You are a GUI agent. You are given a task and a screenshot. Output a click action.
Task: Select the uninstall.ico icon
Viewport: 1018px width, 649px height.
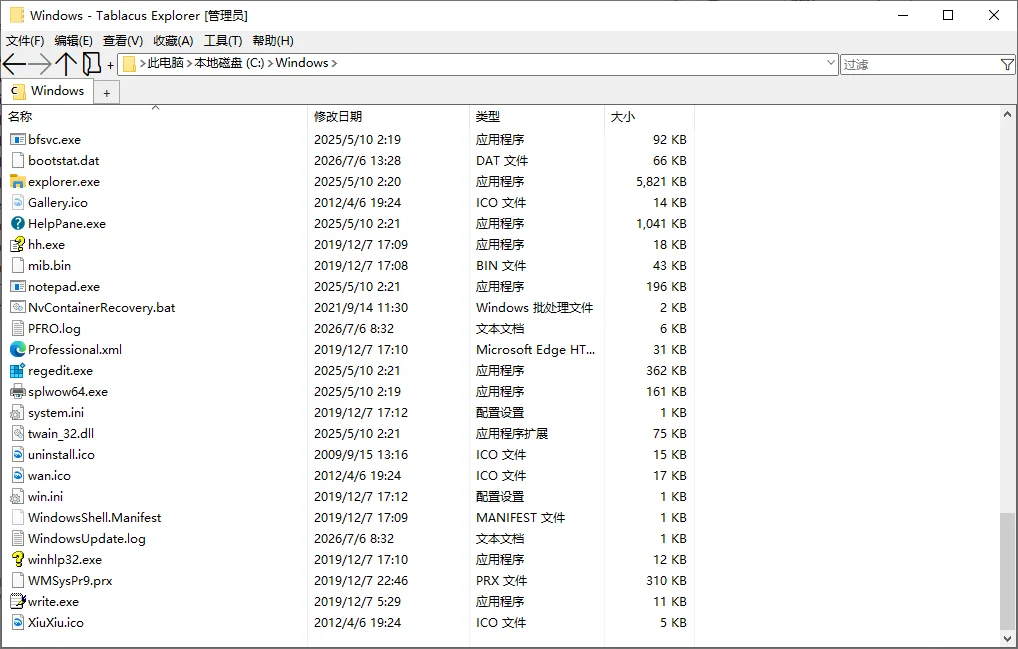[18, 454]
